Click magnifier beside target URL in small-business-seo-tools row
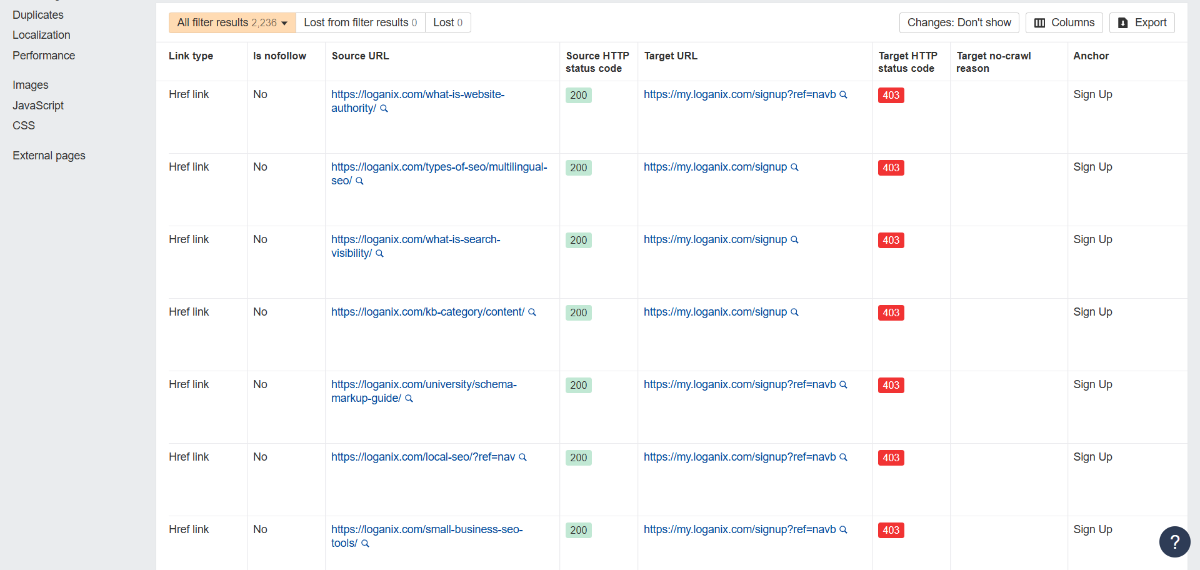The height and width of the screenshot is (570, 1200). [x=843, y=530]
